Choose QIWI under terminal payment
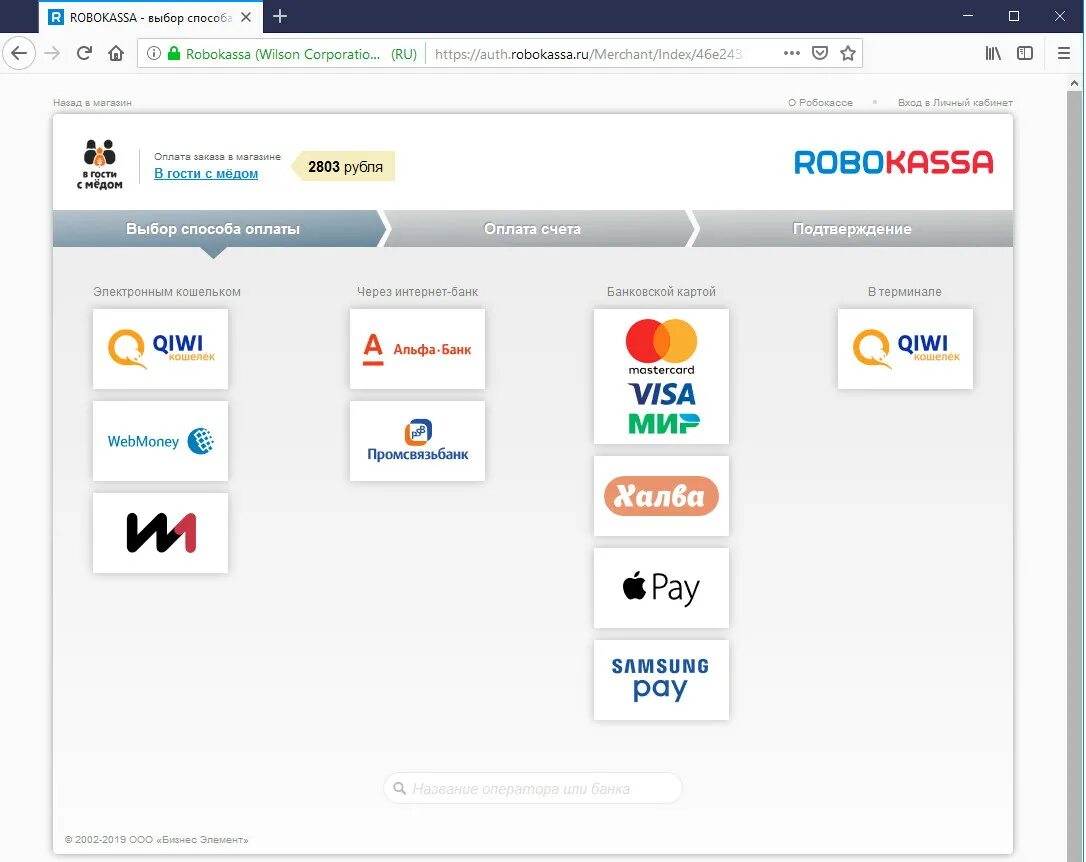Image resolution: width=1086 pixels, height=862 pixels. pos(905,348)
